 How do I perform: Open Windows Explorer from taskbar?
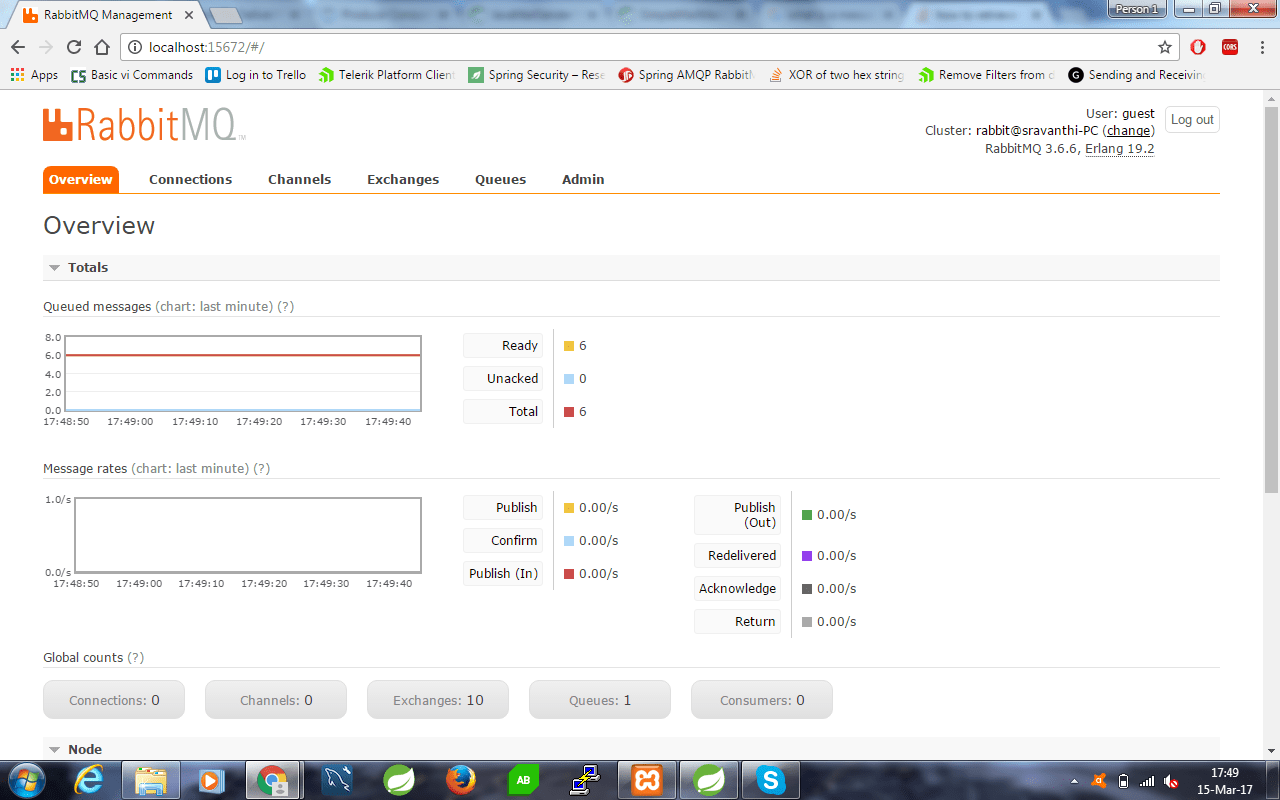(151, 780)
